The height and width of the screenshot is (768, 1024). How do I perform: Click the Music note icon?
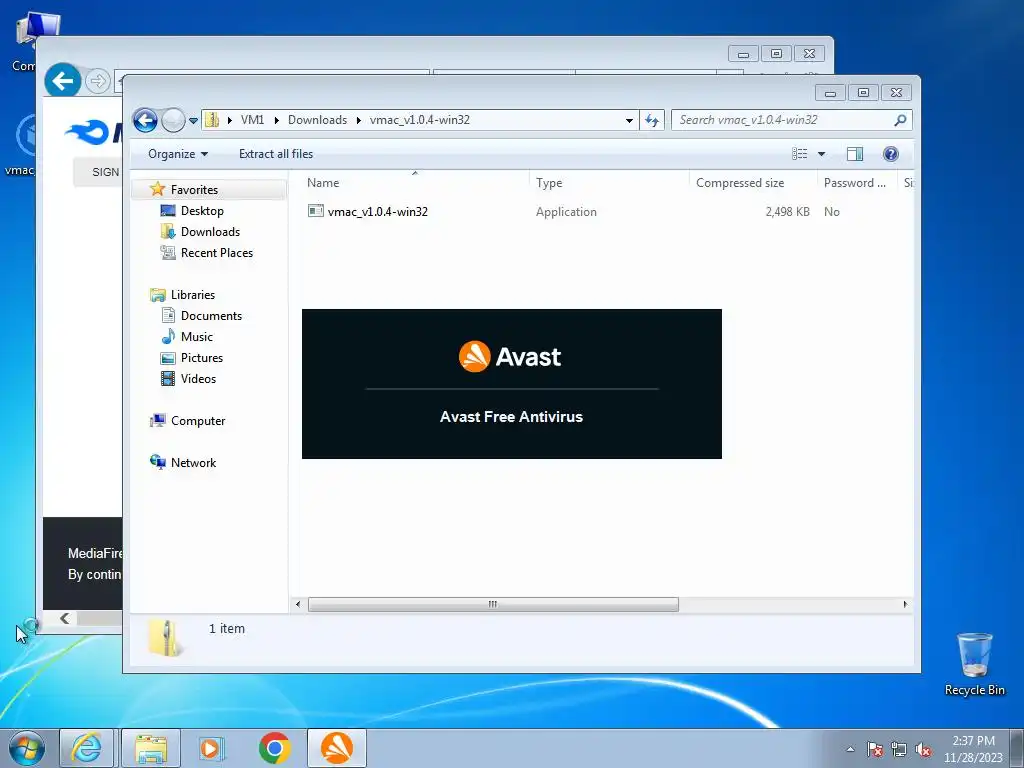pos(168,336)
